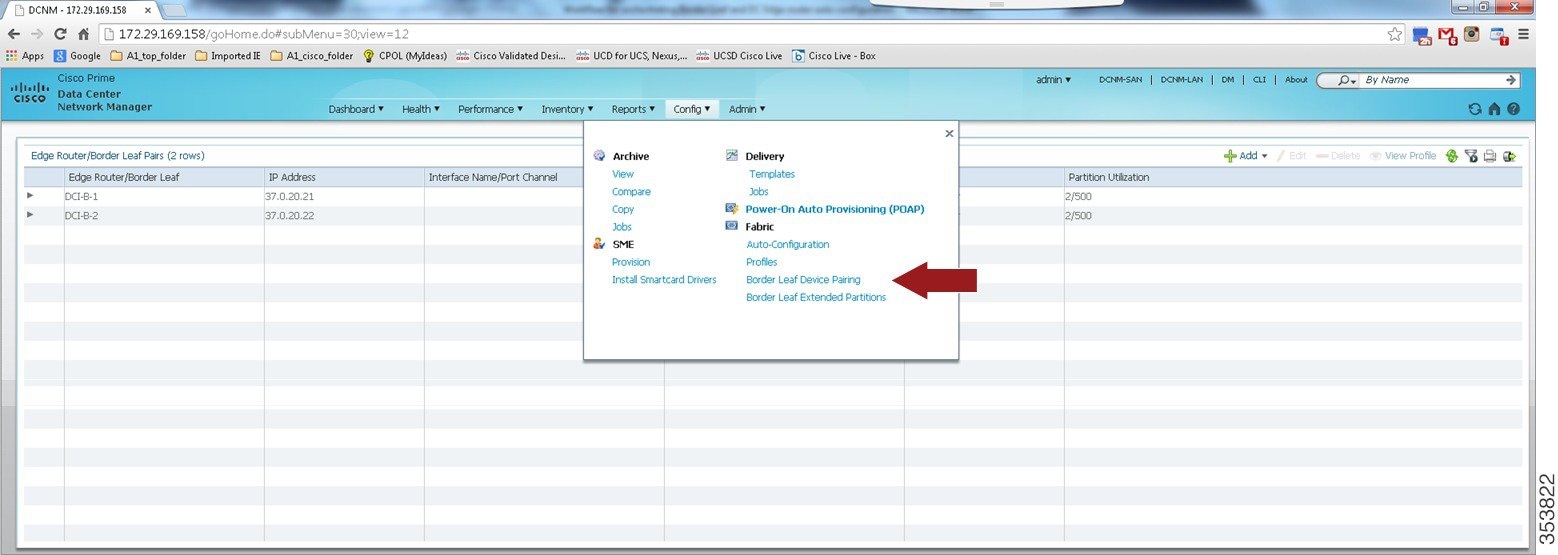Open the Performance menu
Image resolution: width=1558 pixels, height=555 pixels.
pyautogui.click(x=491, y=109)
